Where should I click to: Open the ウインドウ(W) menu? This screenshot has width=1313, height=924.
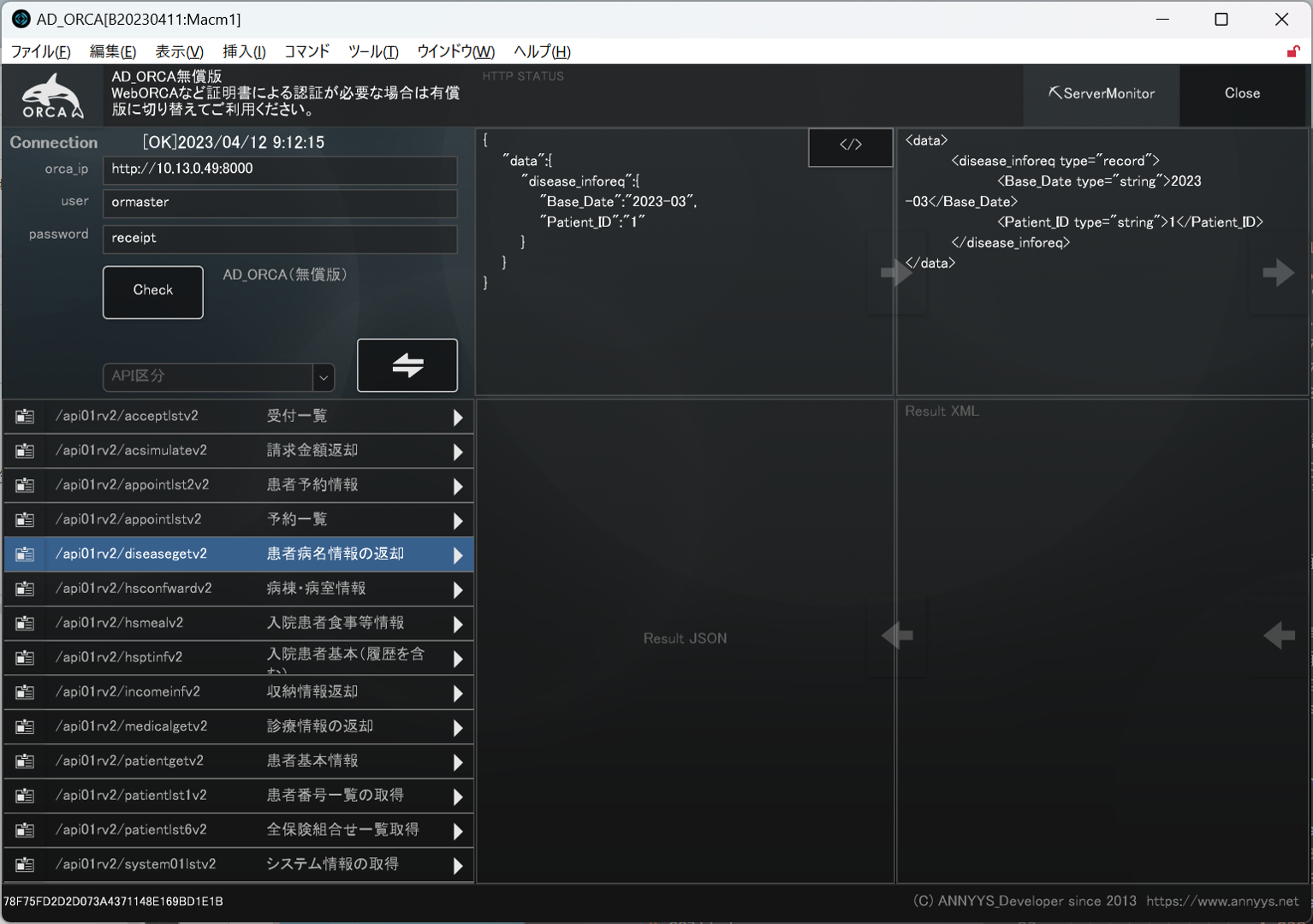(456, 51)
